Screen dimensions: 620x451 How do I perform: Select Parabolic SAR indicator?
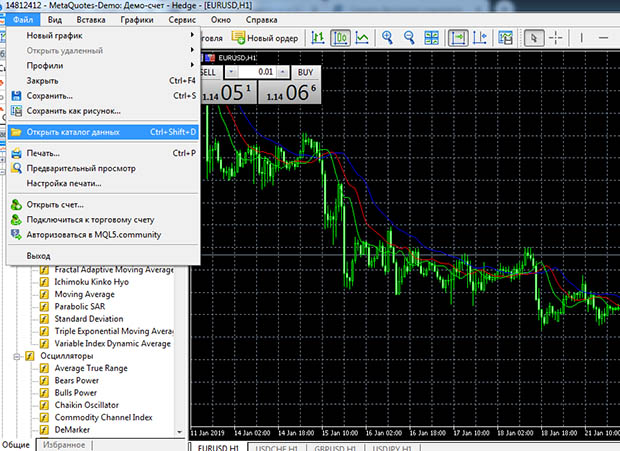[79, 306]
